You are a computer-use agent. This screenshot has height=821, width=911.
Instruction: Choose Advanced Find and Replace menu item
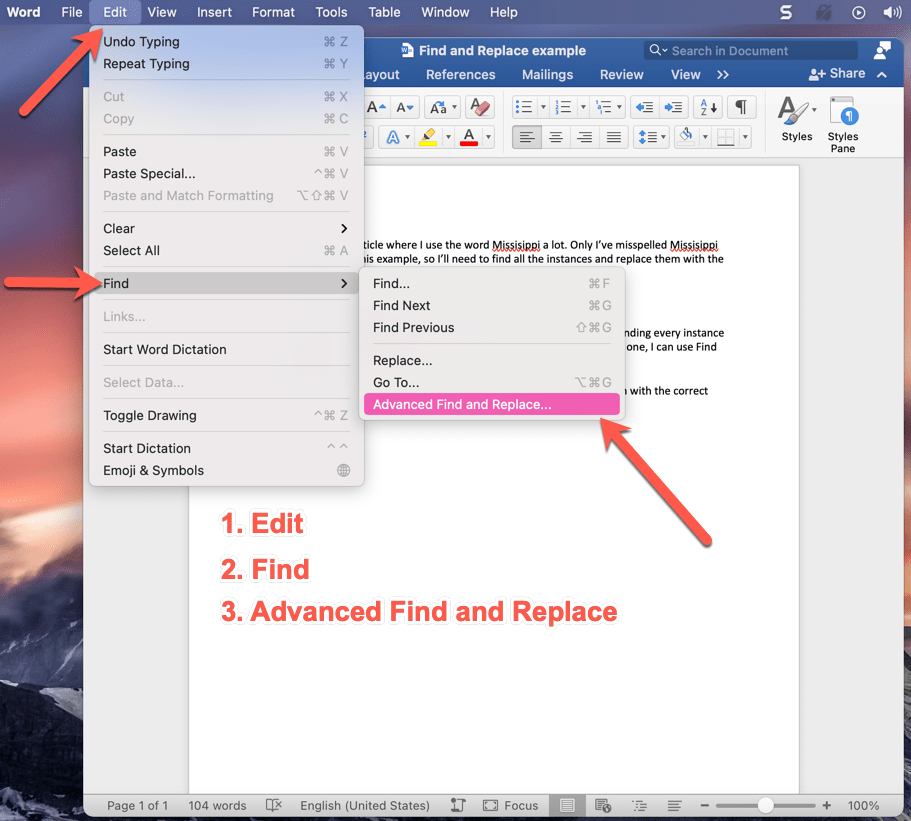(x=492, y=404)
